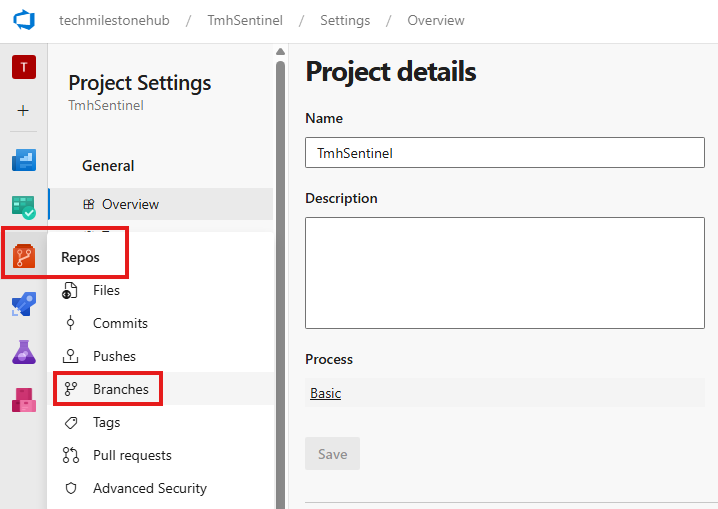Click the Tags label icon
This screenshot has width=718, height=509.
[71, 422]
